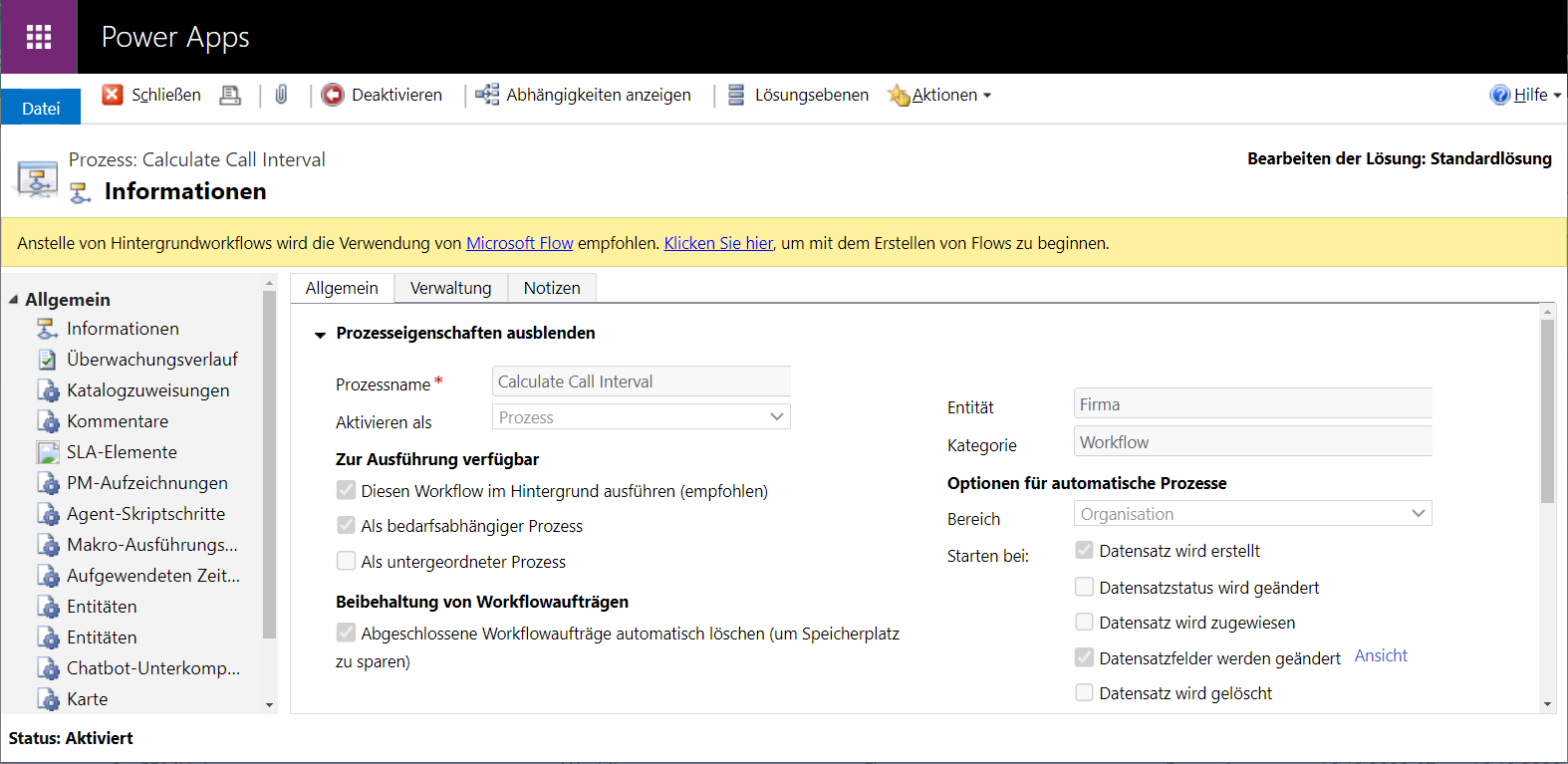Enable Datensatz wird zugewiesen checkbox
1568x764 pixels.
(x=1084, y=622)
